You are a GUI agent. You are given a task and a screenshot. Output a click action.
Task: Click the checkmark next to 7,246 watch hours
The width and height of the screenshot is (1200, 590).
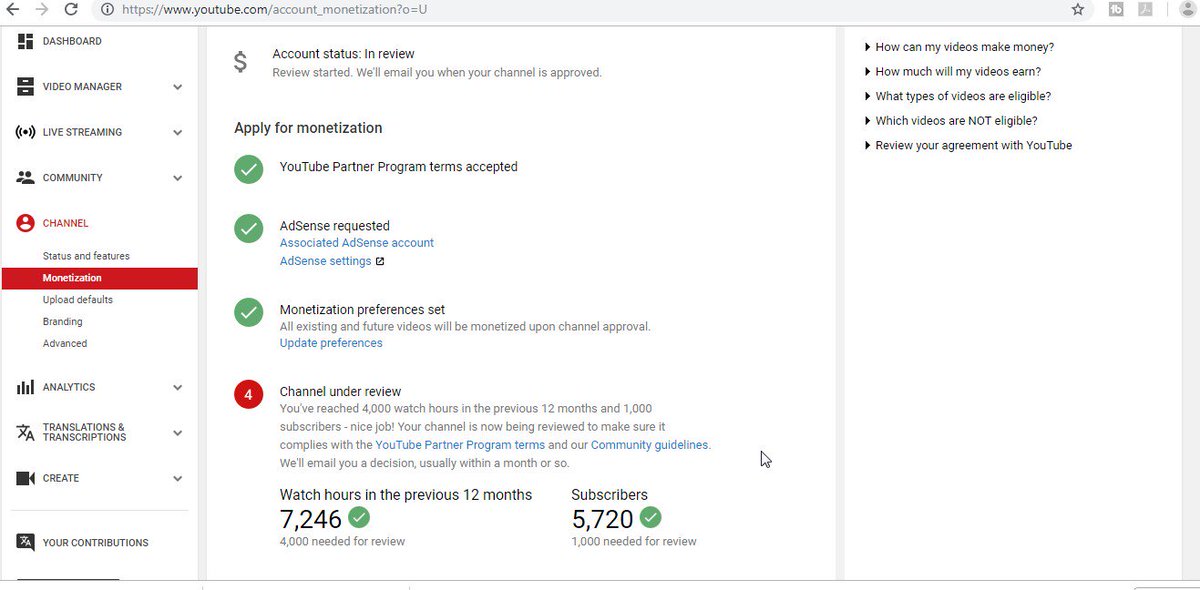359,518
